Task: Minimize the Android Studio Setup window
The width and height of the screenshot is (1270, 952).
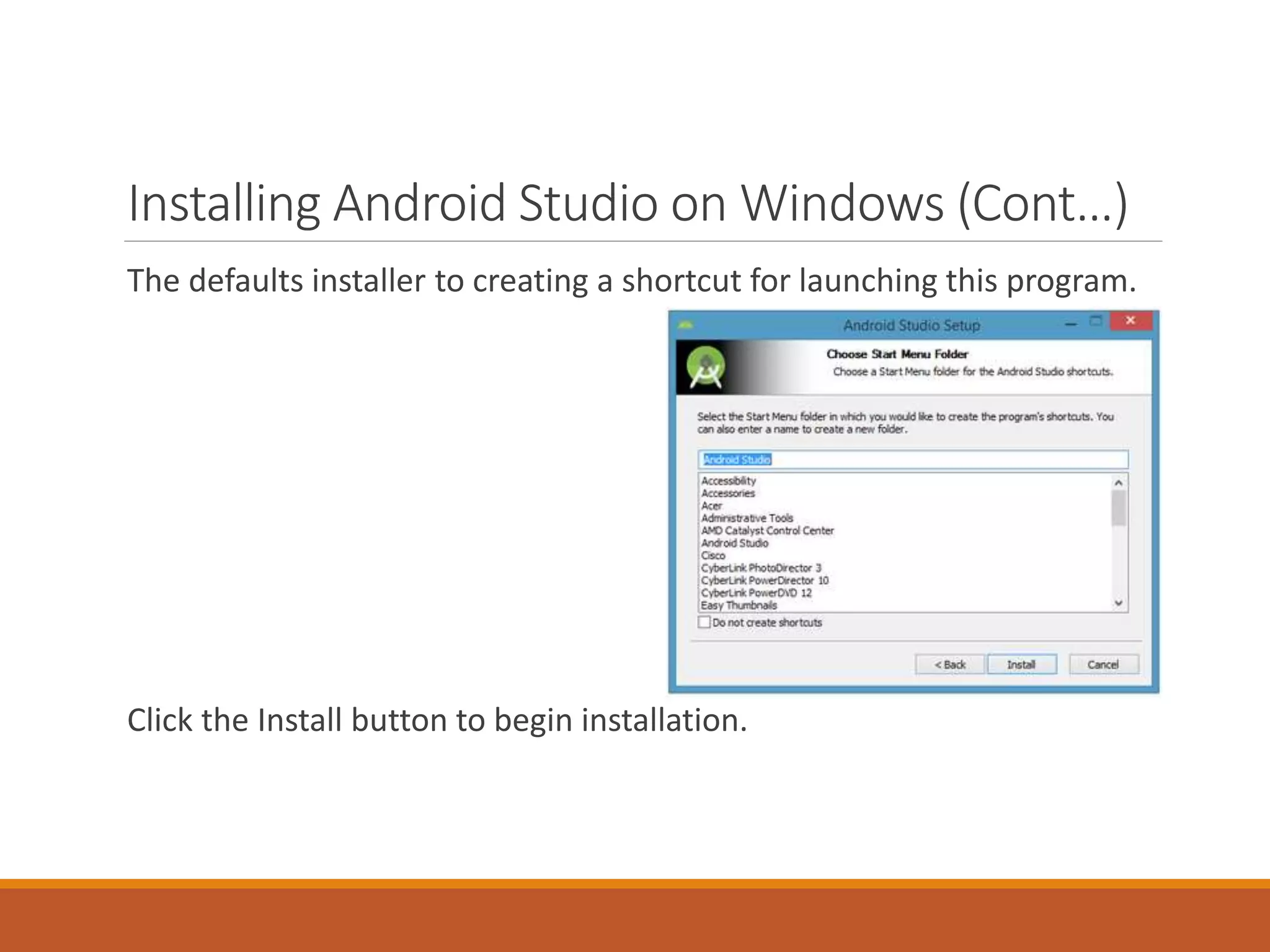Action: 1071,324
